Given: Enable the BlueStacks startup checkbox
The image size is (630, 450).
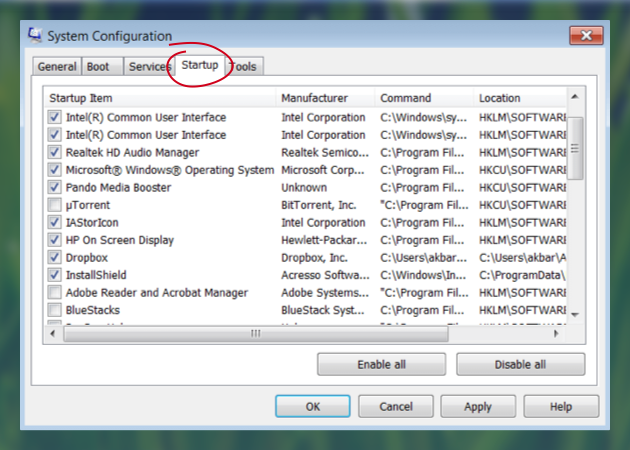Looking at the screenshot, I should point(54,310).
